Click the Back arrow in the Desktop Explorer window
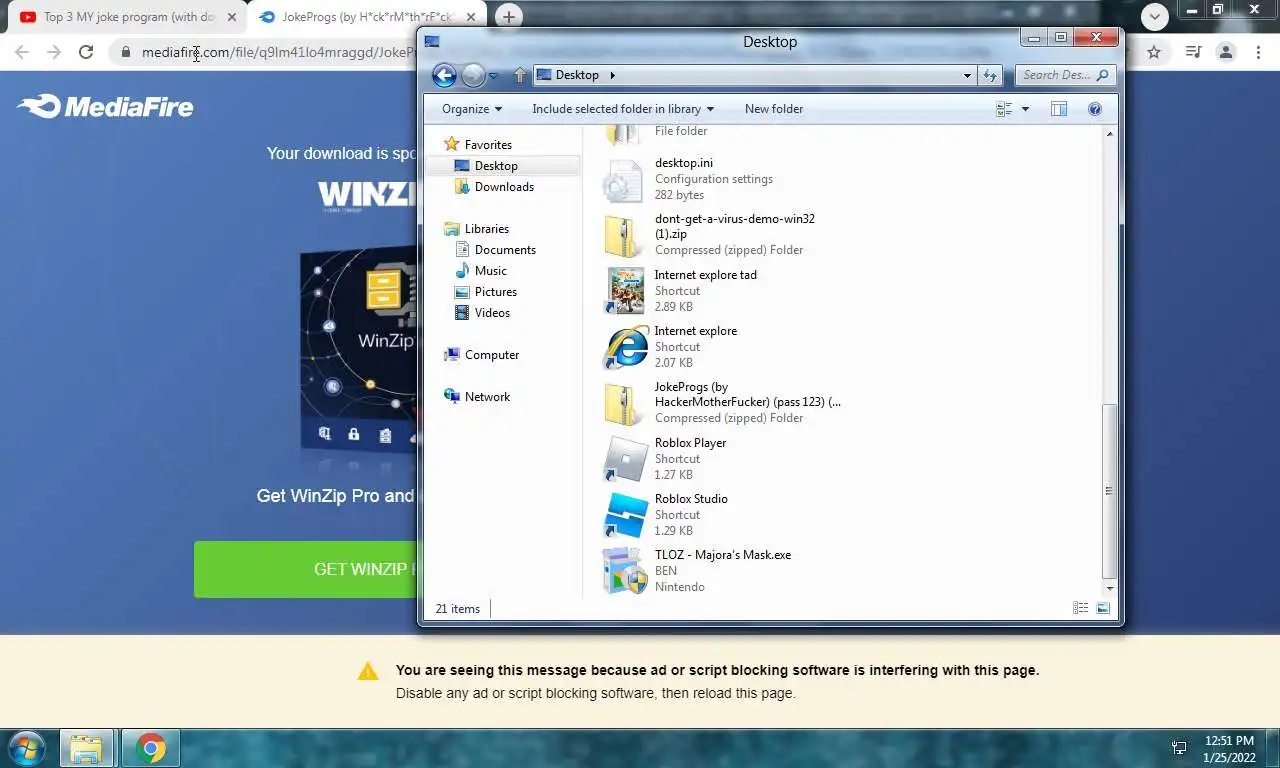1280x768 pixels. [x=444, y=75]
